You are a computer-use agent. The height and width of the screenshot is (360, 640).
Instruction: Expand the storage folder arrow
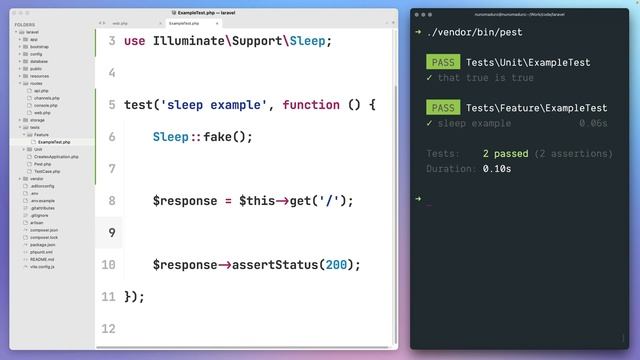point(20,120)
